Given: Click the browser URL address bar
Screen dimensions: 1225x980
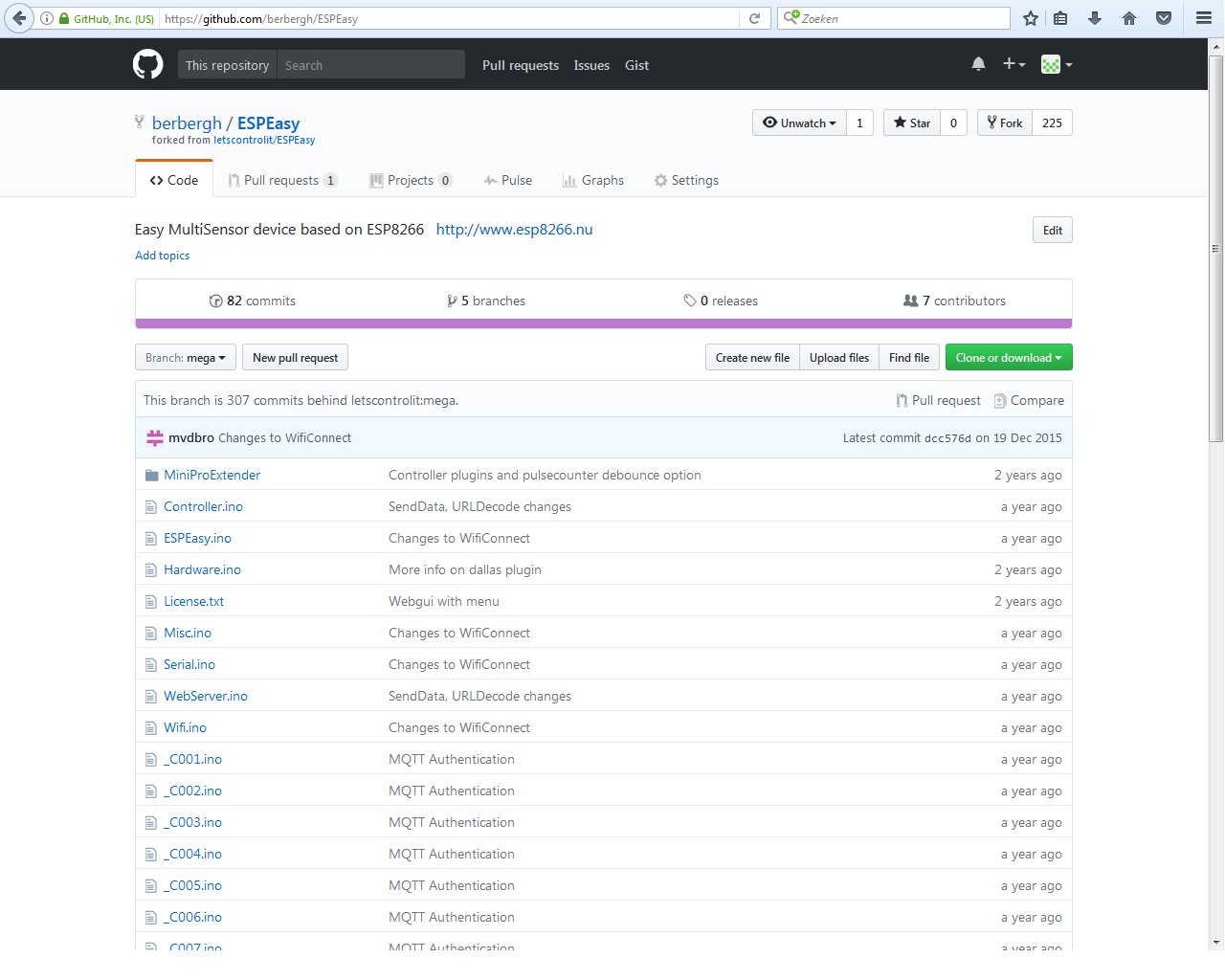Looking at the screenshot, I should (450, 18).
